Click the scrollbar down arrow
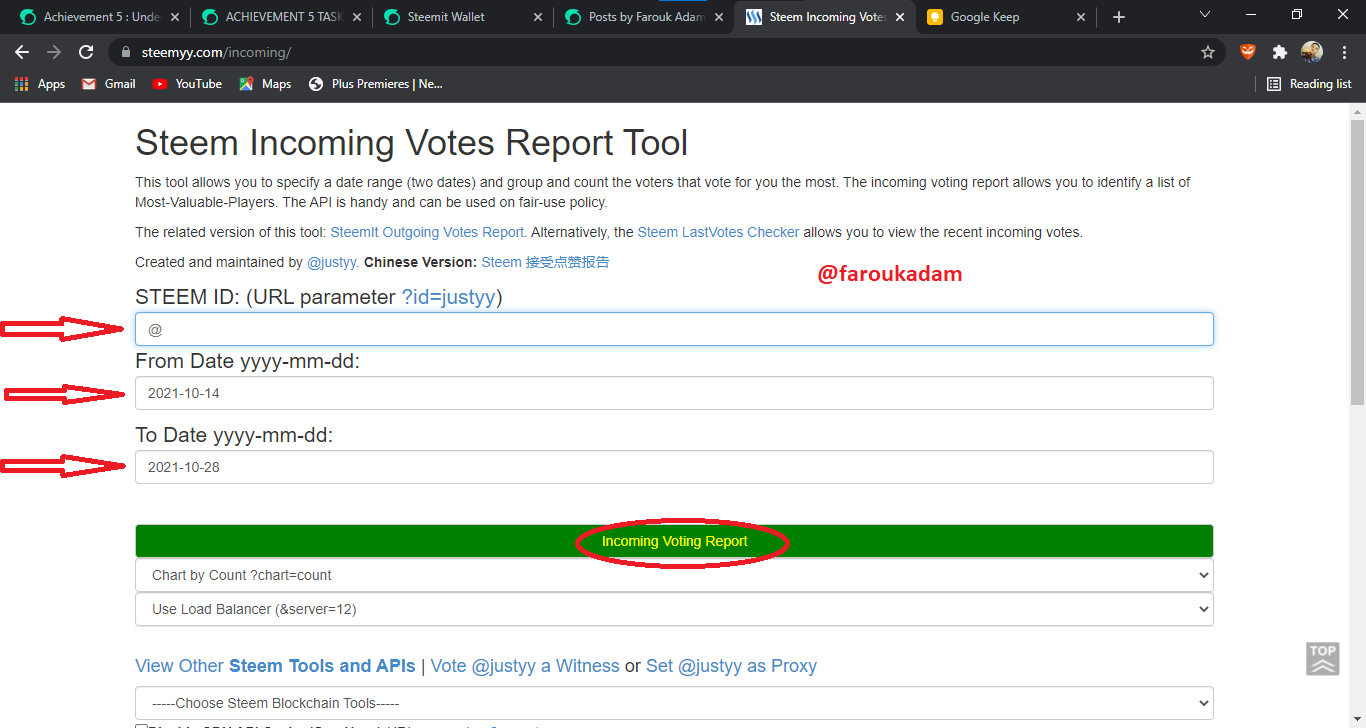Viewport: 1366px width, 728px height. [x=1357, y=720]
